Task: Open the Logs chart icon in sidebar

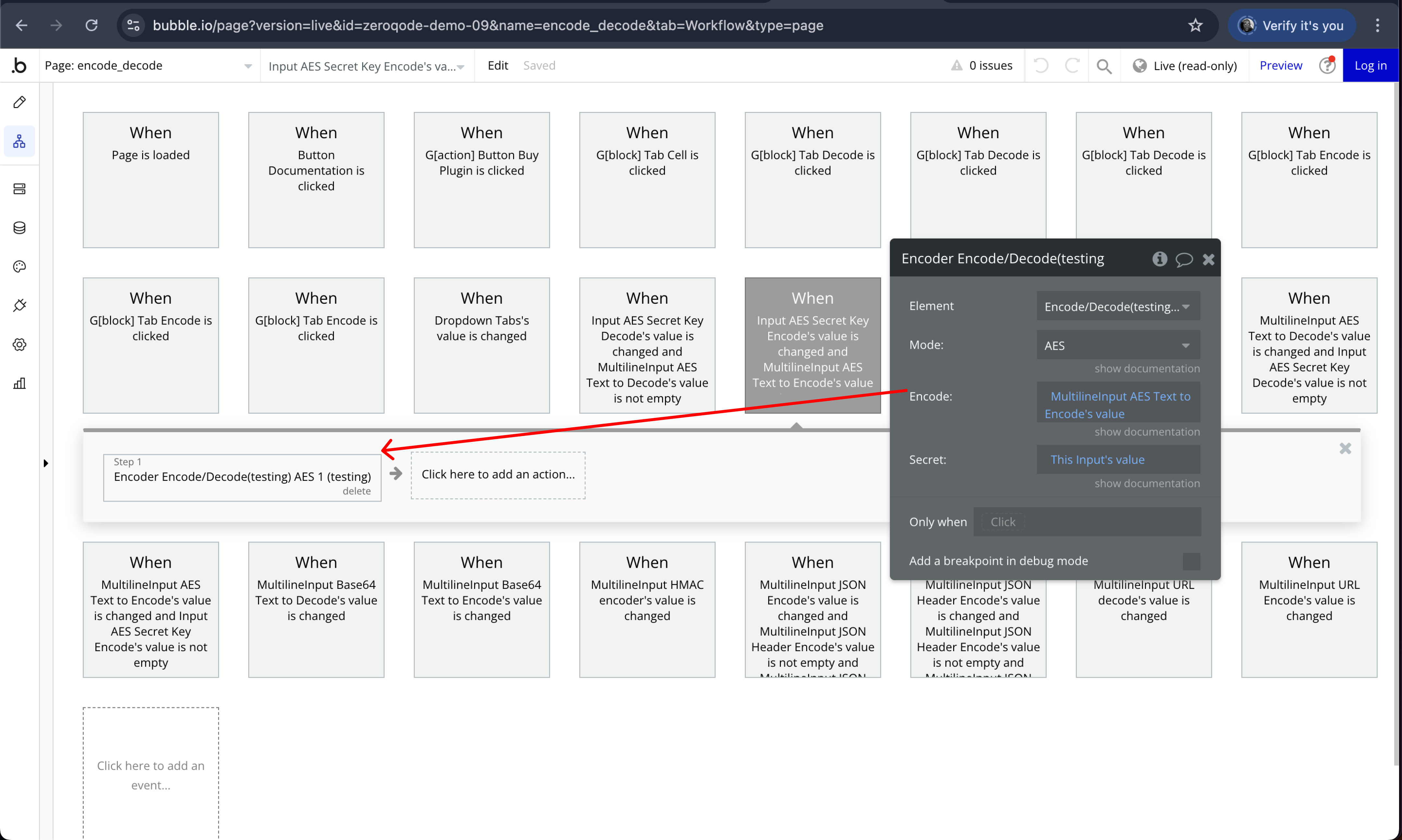Action: pos(19,383)
